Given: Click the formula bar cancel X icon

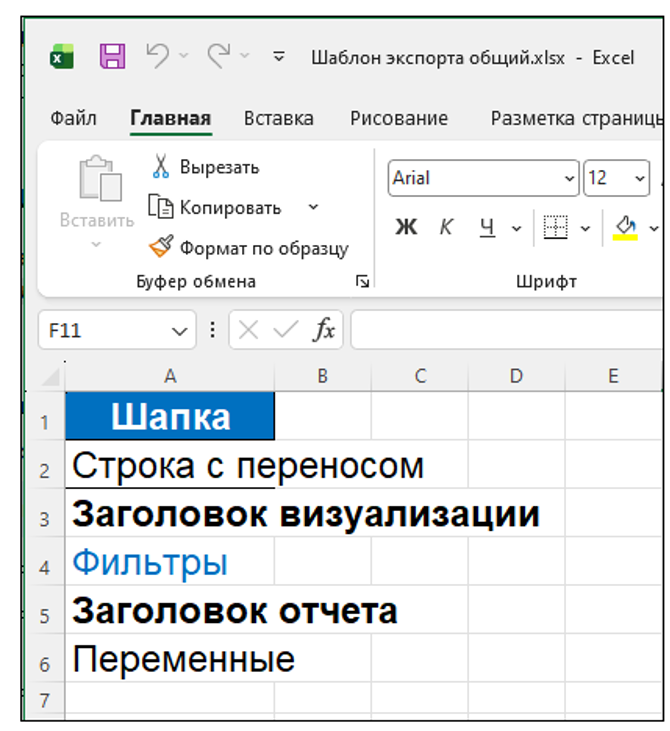Looking at the screenshot, I should pyautogui.click(x=248, y=331).
